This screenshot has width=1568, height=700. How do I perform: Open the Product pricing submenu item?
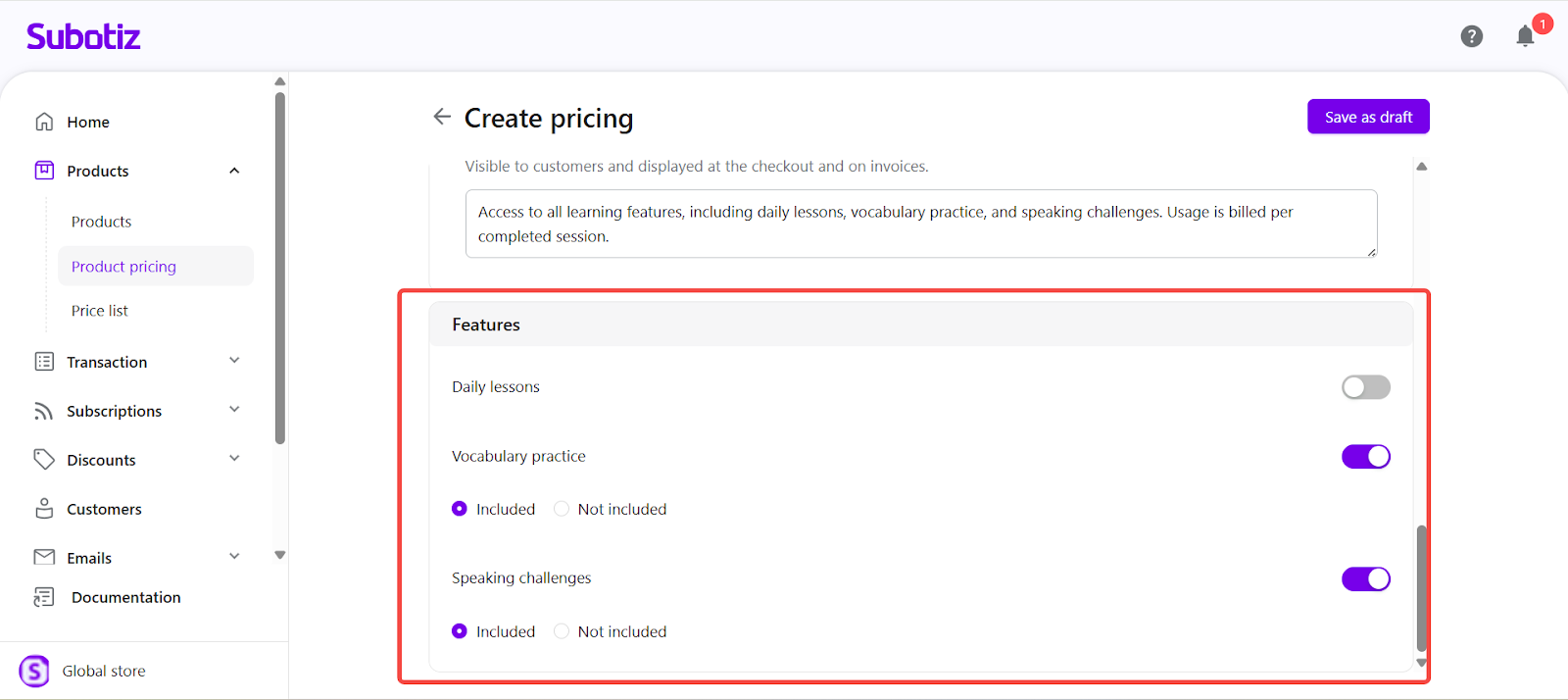(x=123, y=267)
